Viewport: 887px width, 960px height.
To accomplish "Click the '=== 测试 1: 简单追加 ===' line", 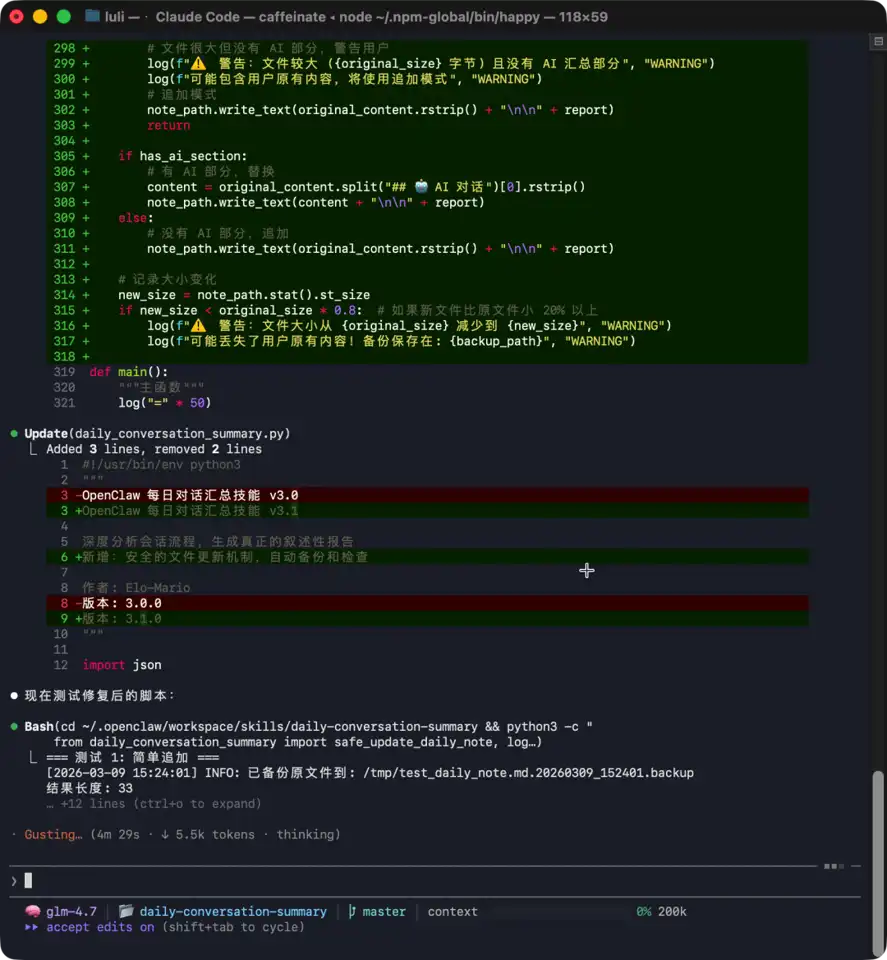I will 133,757.
